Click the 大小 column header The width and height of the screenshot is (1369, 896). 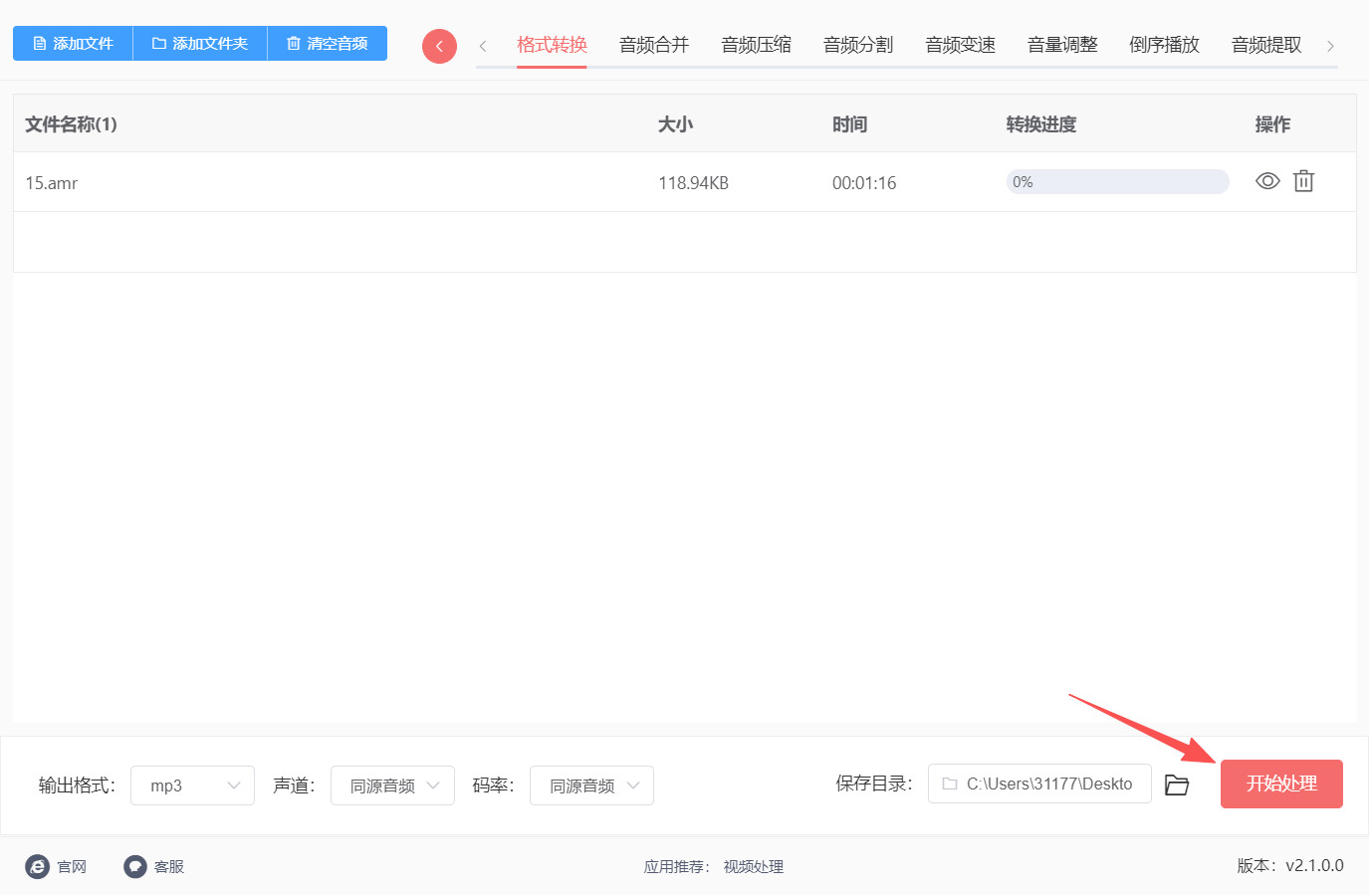pos(675,124)
